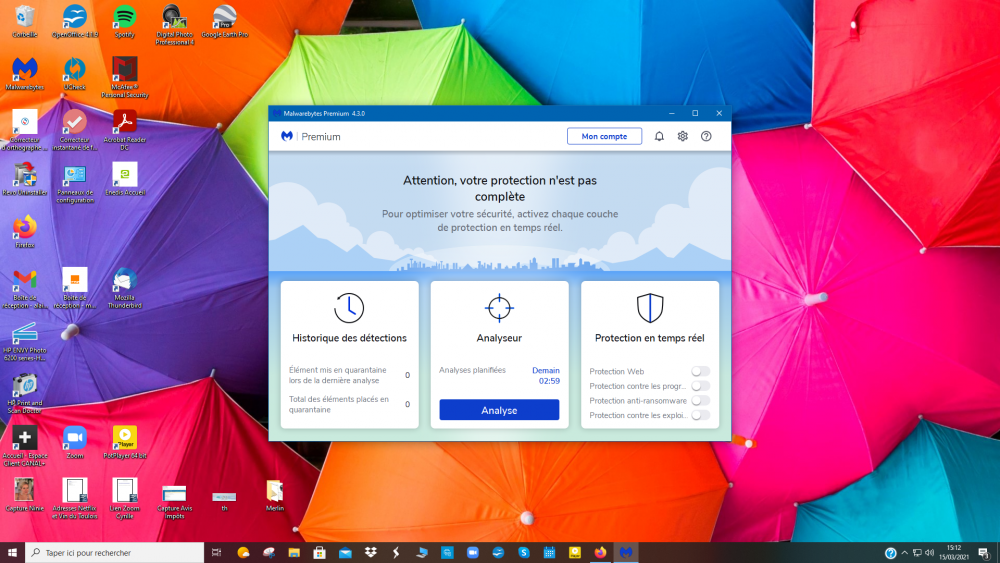Open the taskbar clock showing 15:12
This screenshot has height=563, width=1000.
click(954, 552)
